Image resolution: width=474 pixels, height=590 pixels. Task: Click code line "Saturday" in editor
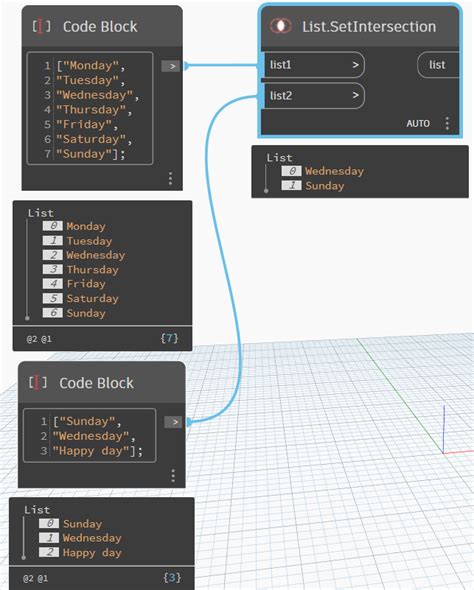pos(94,139)
